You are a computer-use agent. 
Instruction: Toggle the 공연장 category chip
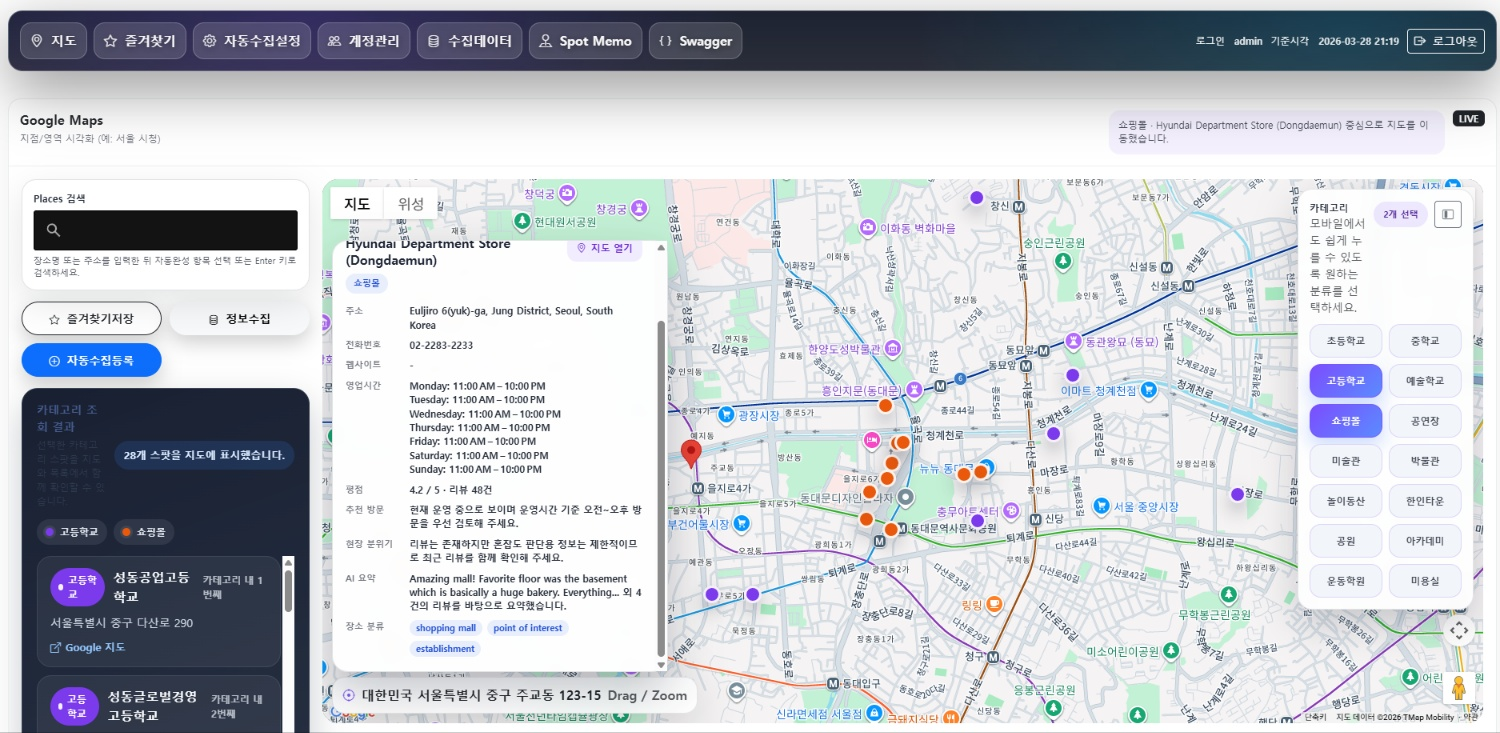[1426, 421]
